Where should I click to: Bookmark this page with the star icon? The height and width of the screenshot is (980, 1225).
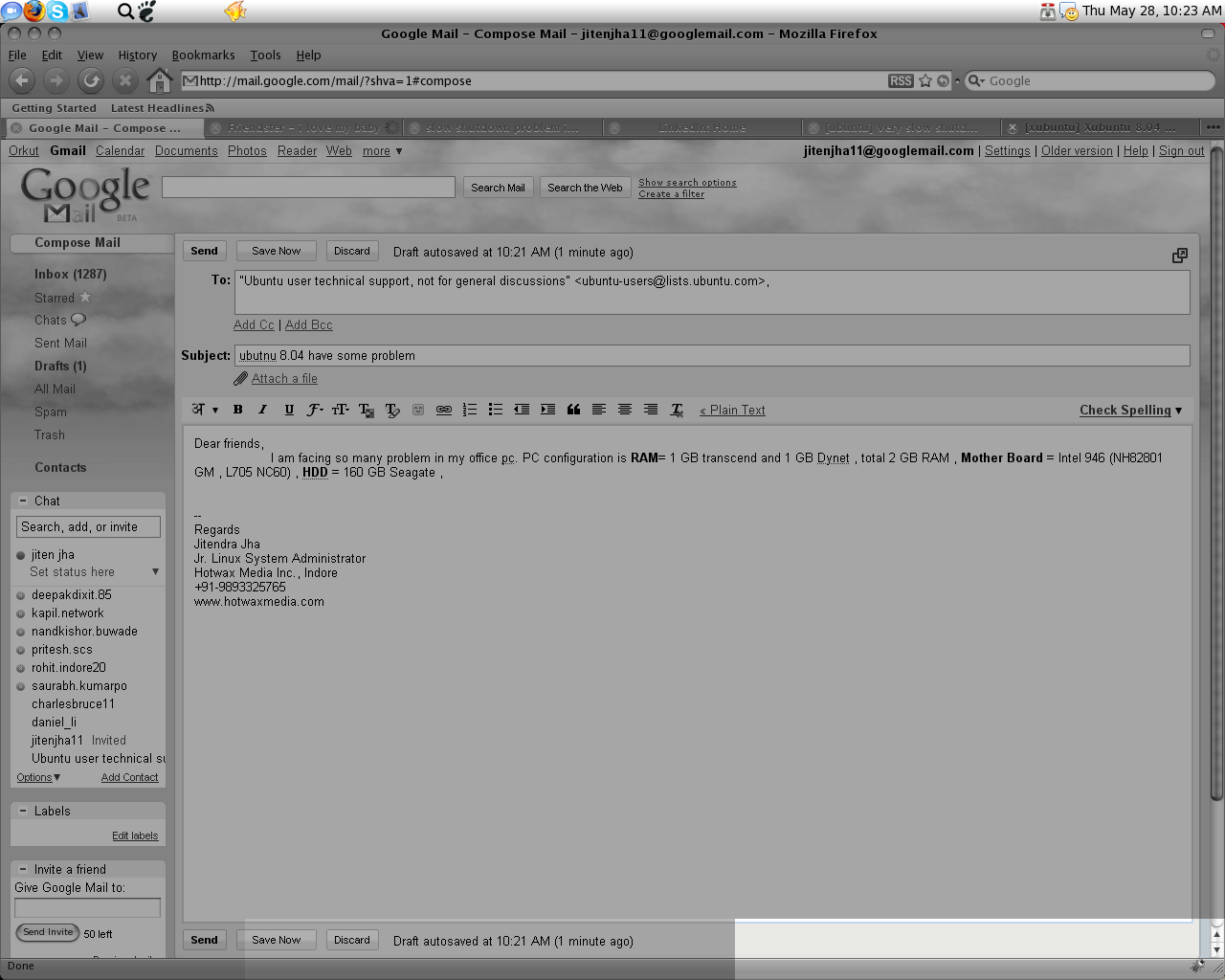[925, 81]
